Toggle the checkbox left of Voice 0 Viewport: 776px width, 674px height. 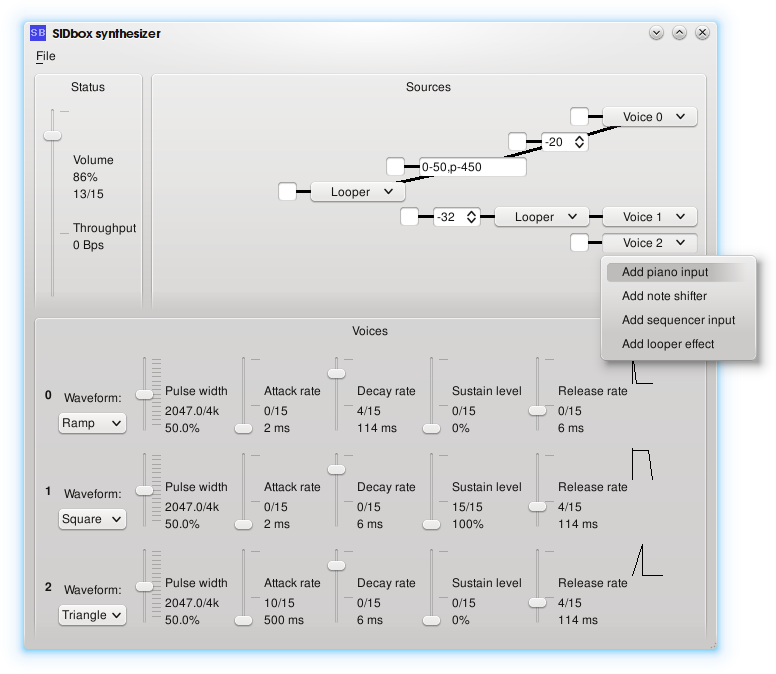pyautogui.click(x=579, y=117)
